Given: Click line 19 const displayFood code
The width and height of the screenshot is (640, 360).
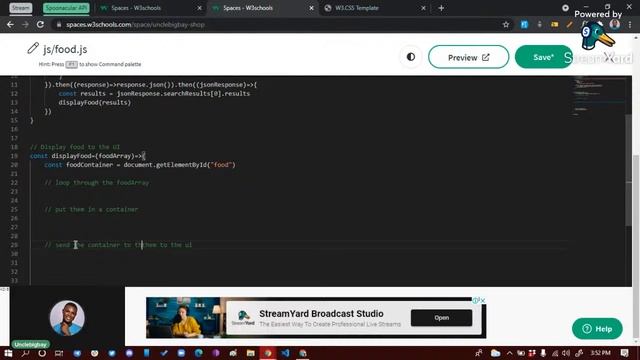Looking at the screenshot, I should (x=88, y=156).
